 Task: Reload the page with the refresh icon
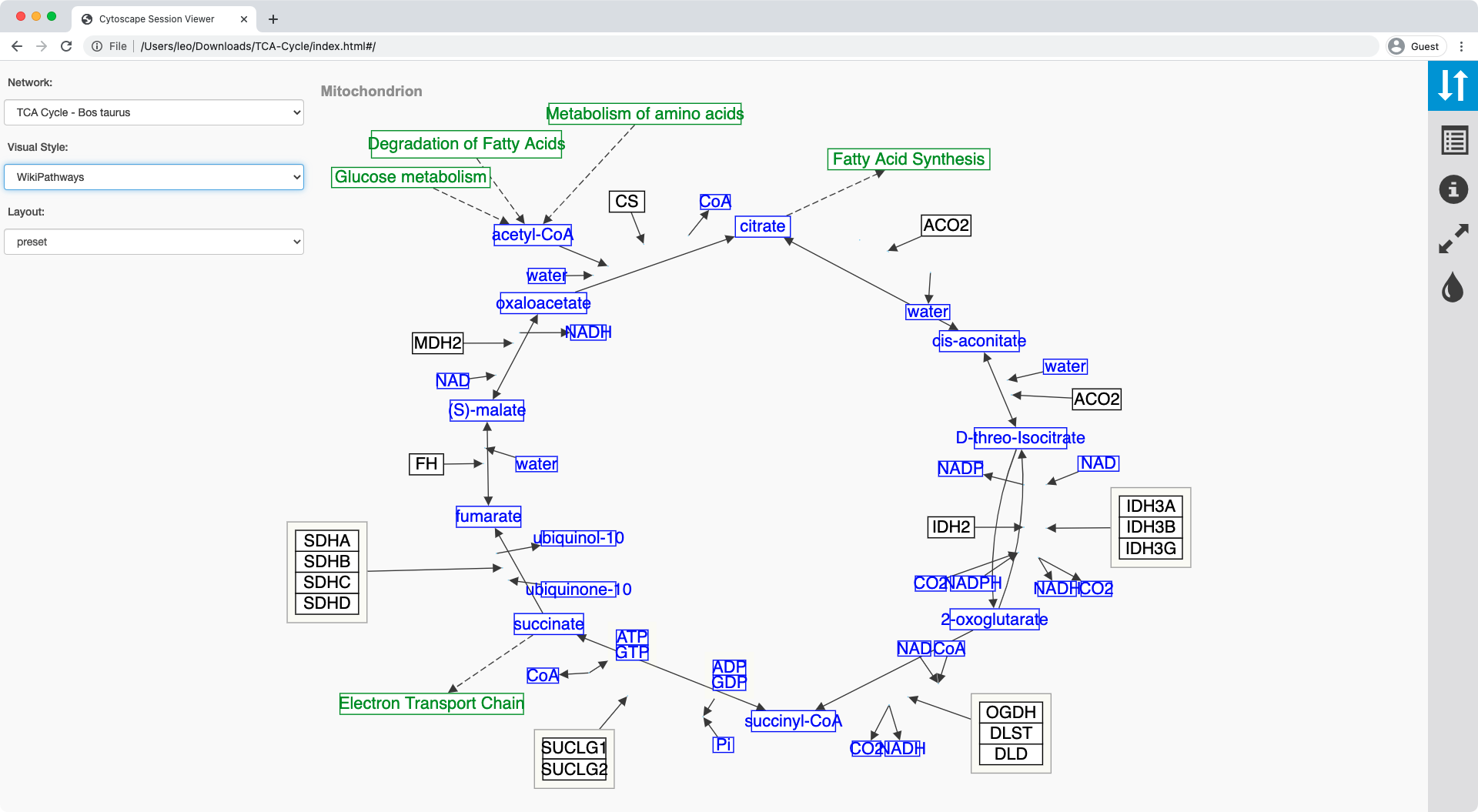[x=66, y=46]
